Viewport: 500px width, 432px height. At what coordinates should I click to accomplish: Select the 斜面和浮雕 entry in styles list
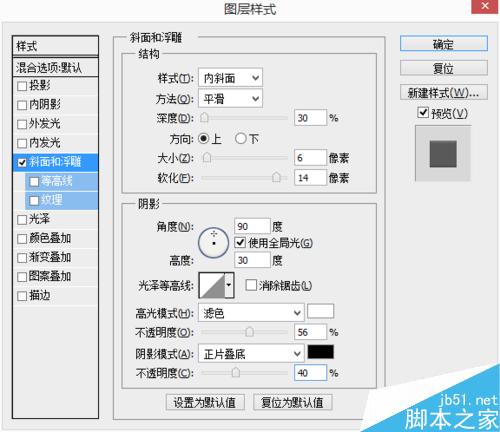pos(55,162)
